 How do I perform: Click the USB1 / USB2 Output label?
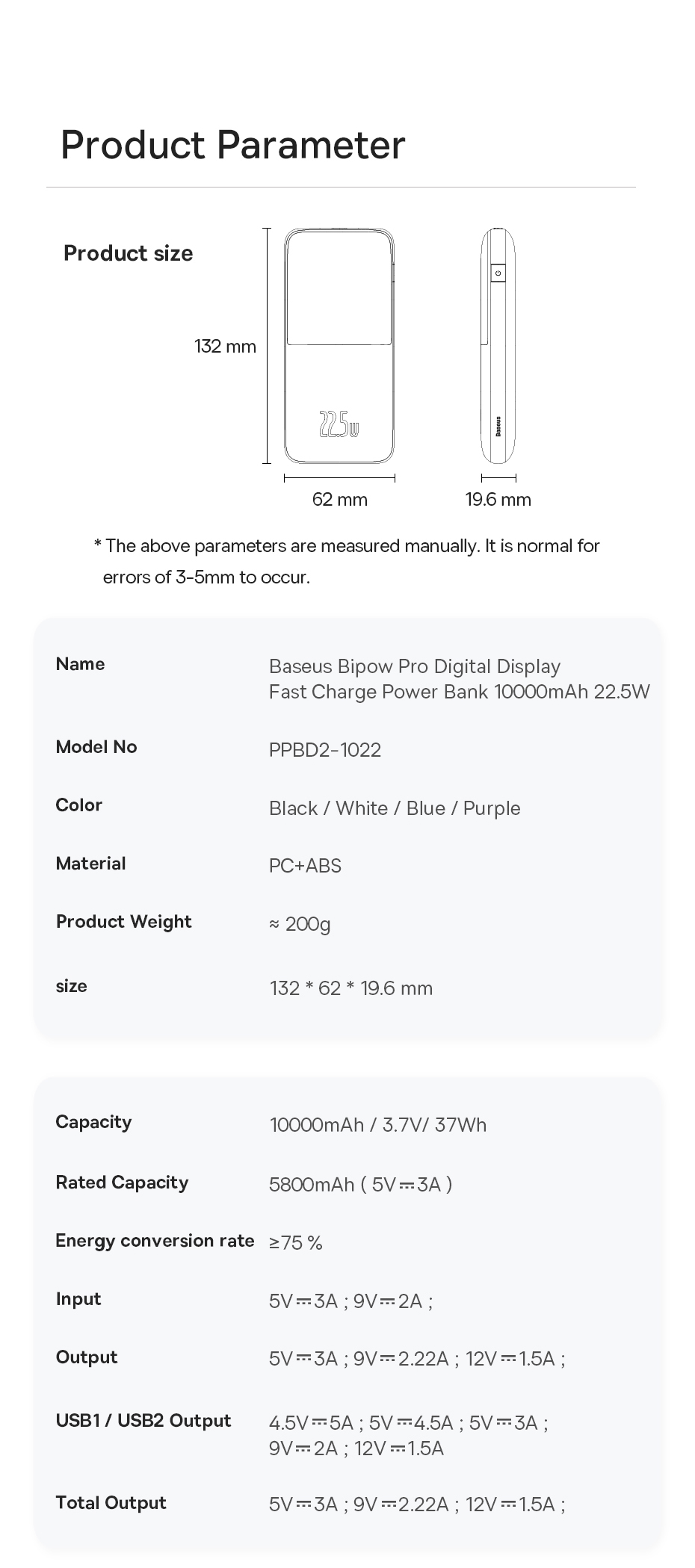pos(143,1421)
